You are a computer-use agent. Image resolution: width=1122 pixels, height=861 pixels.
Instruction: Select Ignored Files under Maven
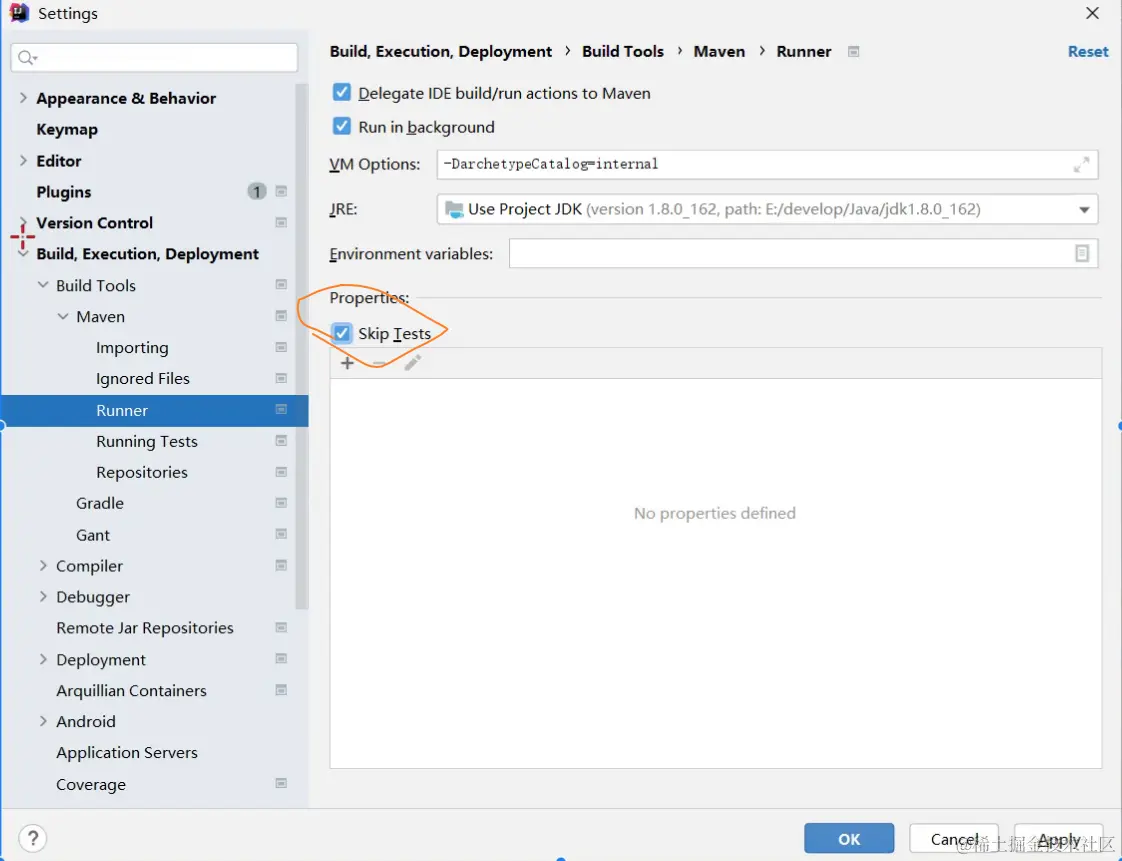[x=142, y=379]
